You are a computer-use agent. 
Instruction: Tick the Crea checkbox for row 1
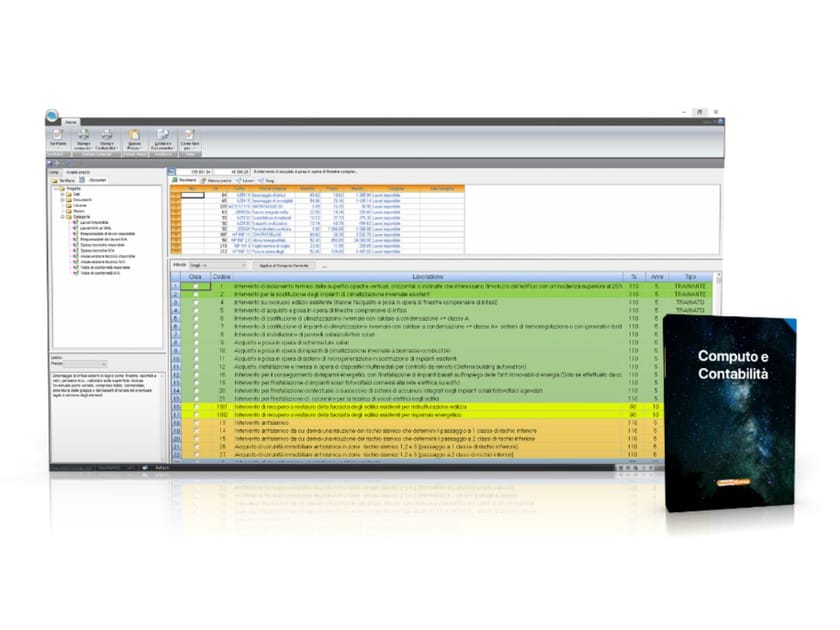[196, 286]
